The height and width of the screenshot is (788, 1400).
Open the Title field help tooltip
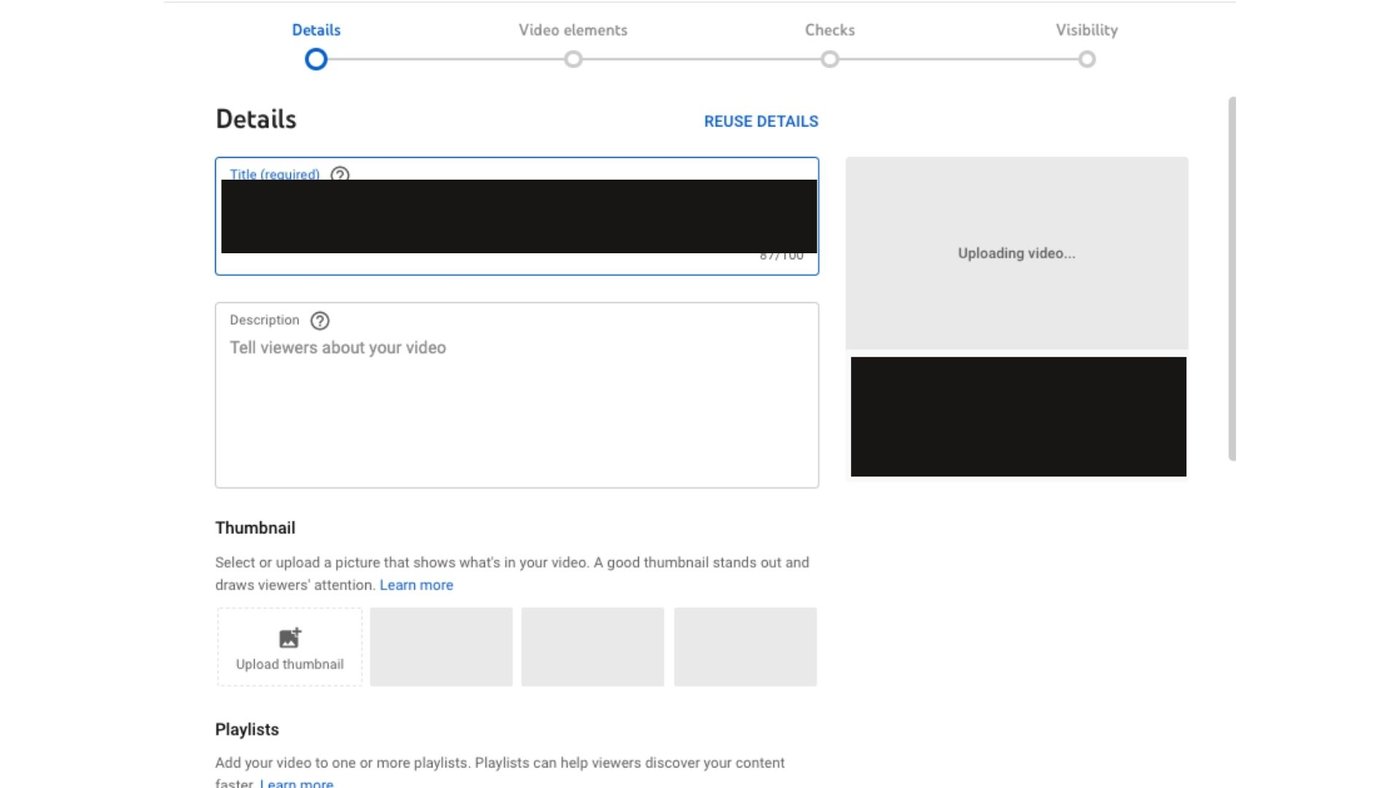(339, 174)
